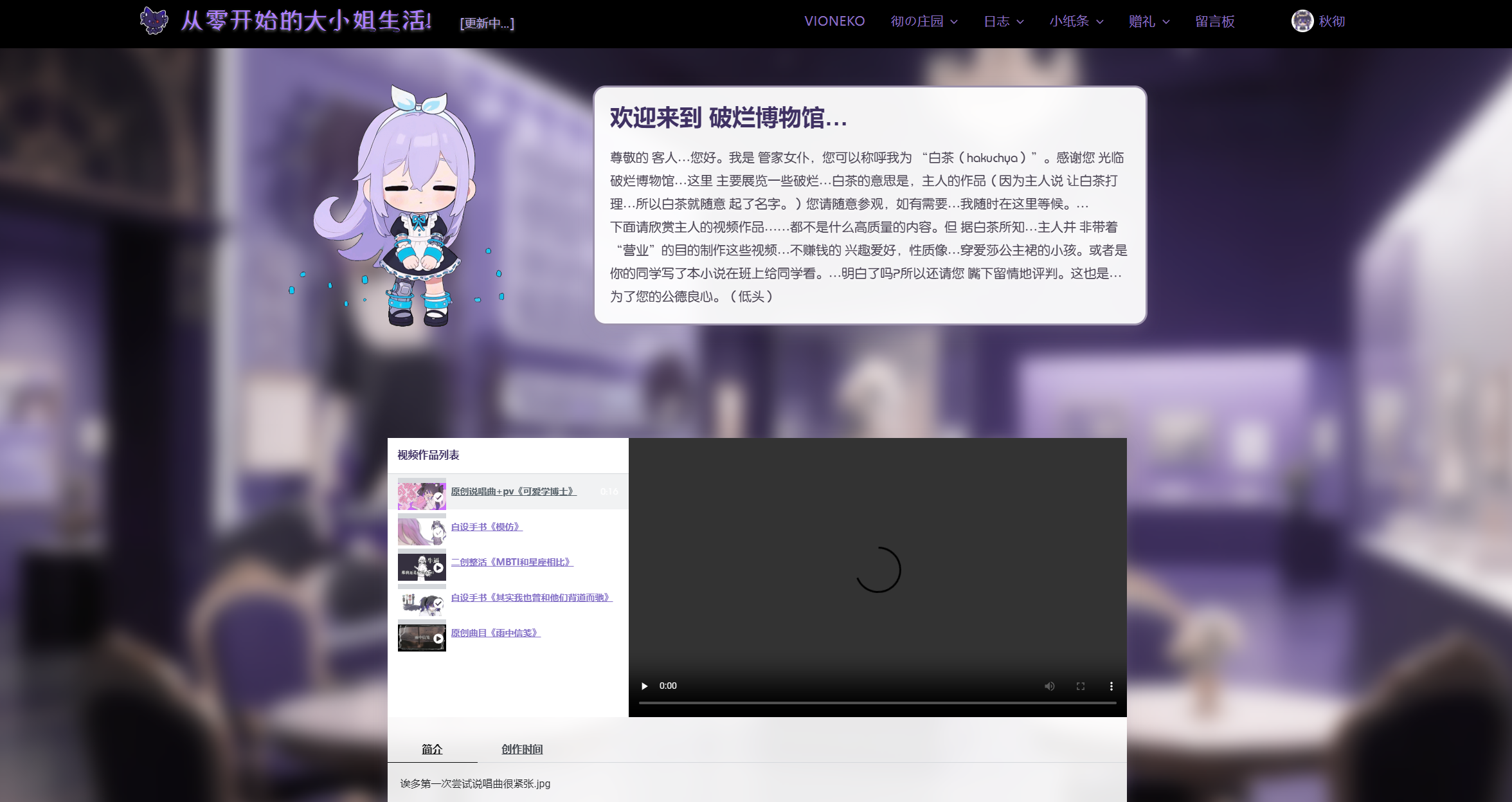This screenshot has height=802, width=1512.
Task: Open the 自设手书《其实我也曾和他们背道而驰》 link
Action: [531, 597]
